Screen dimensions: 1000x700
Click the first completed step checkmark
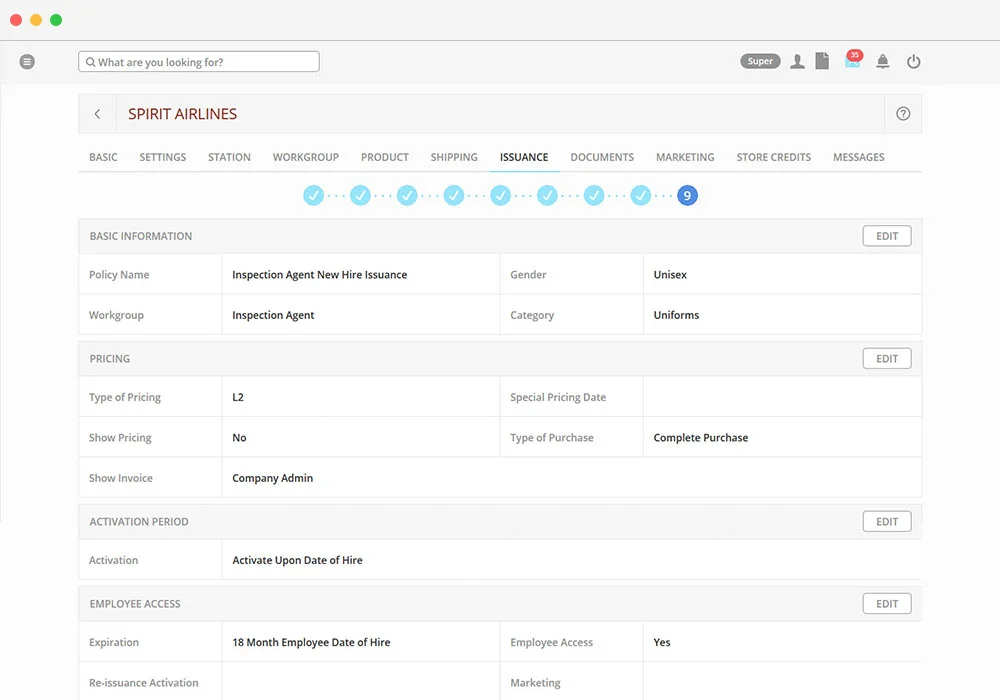(x=313, y=195)
